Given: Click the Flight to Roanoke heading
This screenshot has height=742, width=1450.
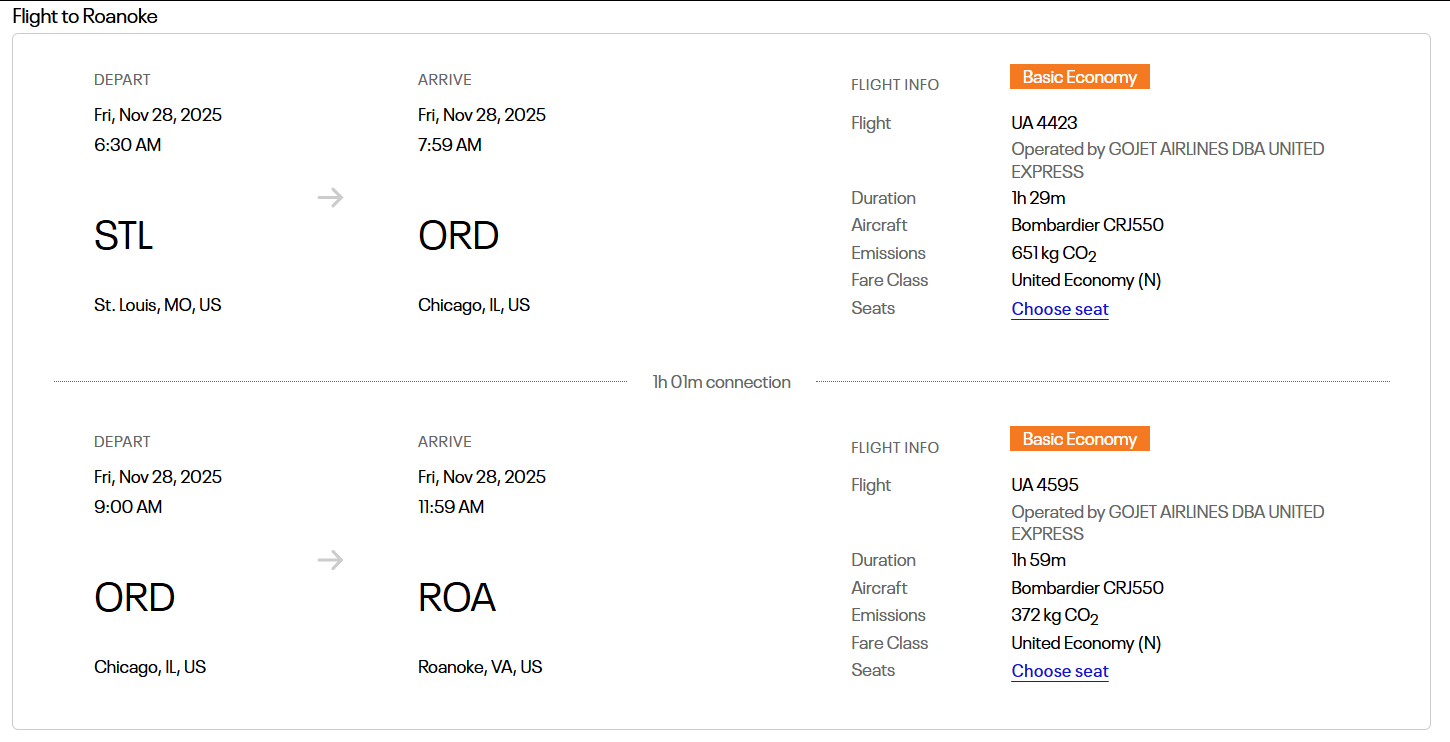Looking at the screenshot, I should 85,16.
